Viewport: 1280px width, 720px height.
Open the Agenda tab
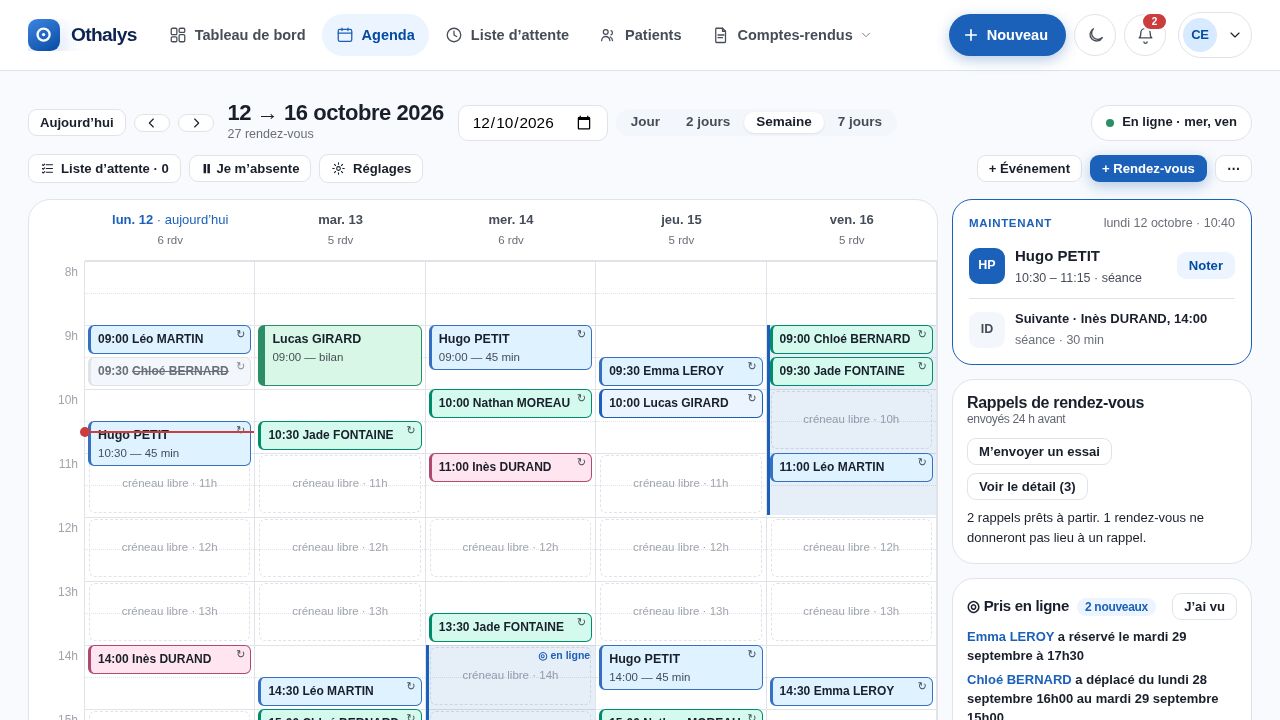375,35
